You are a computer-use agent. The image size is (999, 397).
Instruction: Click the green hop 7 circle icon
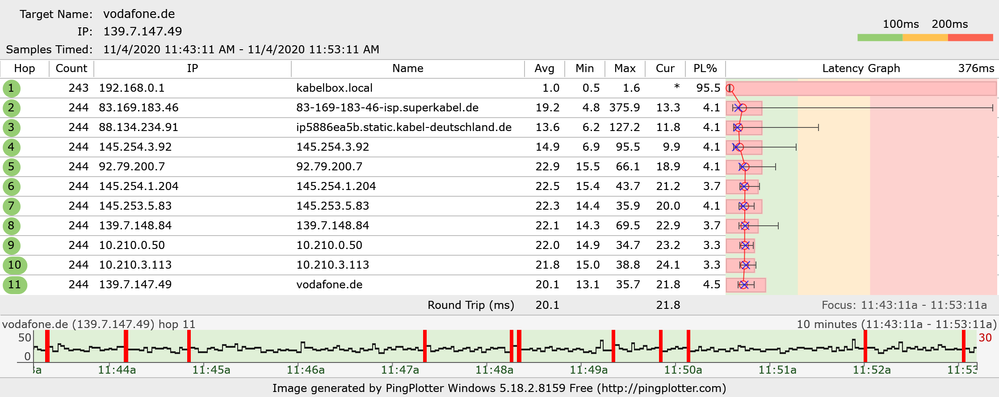[11, 206]
